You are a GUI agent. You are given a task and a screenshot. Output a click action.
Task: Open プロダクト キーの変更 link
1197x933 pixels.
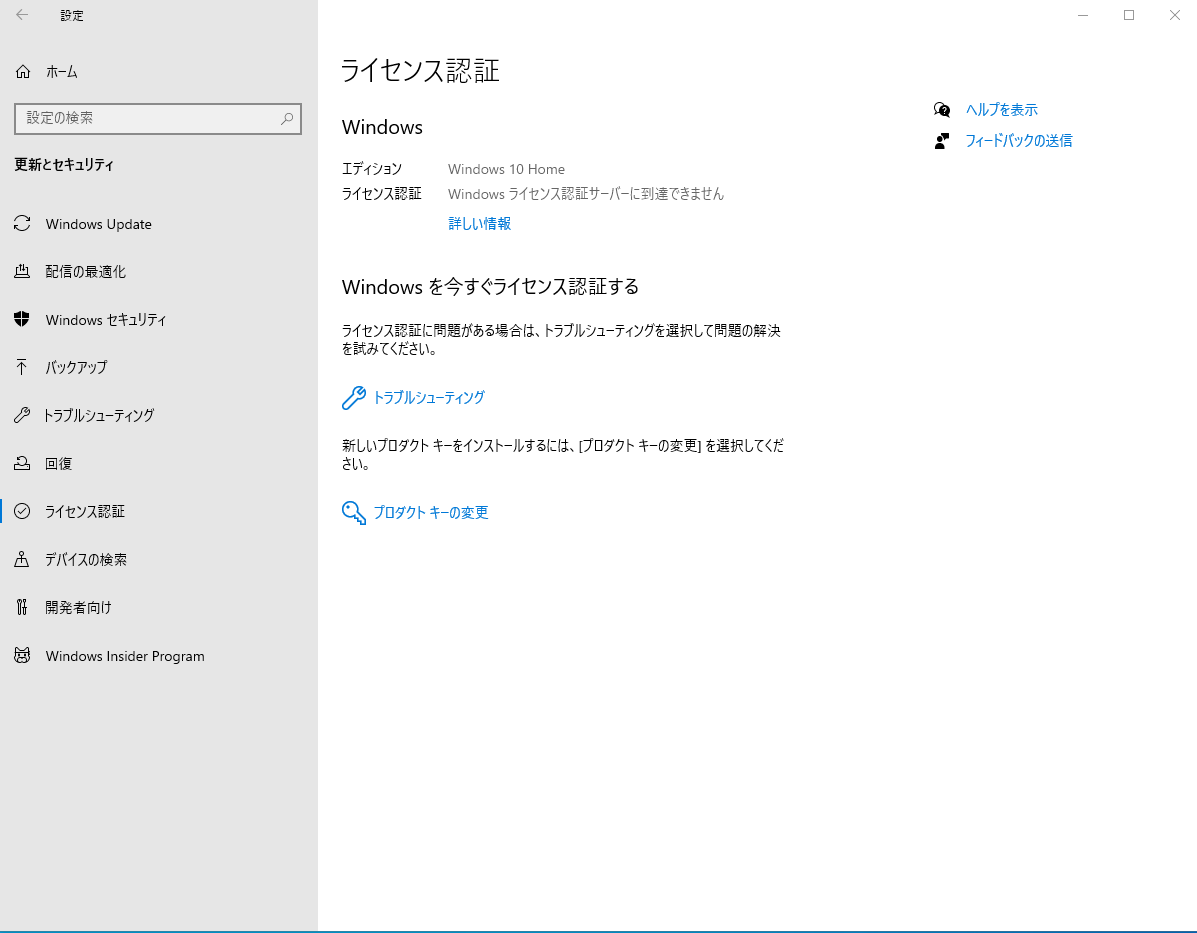click(430, 513)
